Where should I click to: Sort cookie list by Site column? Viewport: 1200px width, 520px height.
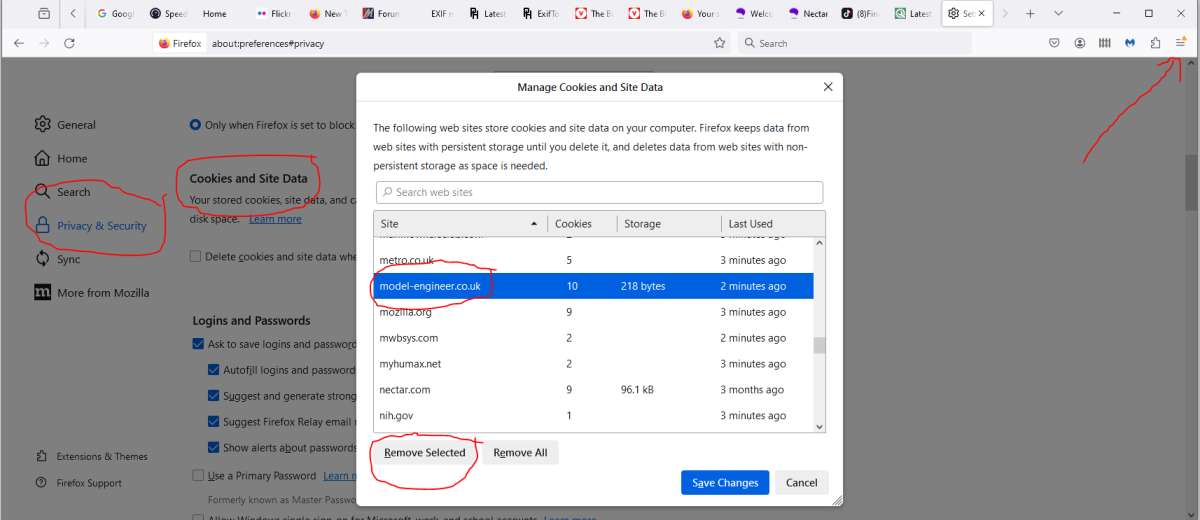461,224
